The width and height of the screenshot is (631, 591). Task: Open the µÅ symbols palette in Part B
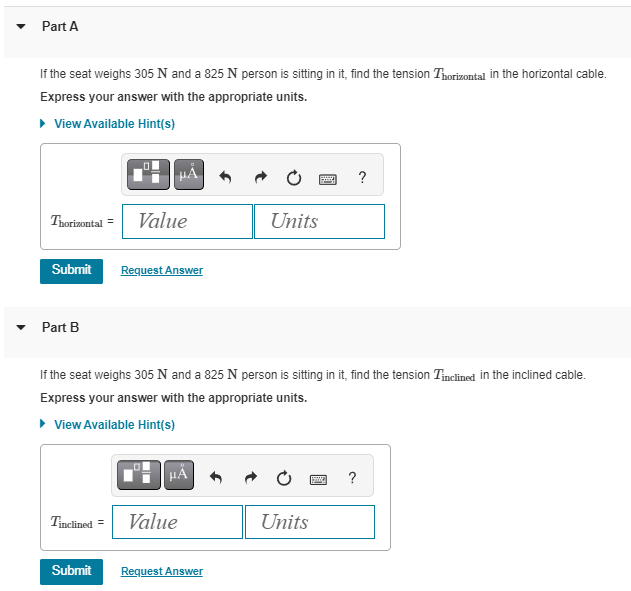click(x=179, y=476)
